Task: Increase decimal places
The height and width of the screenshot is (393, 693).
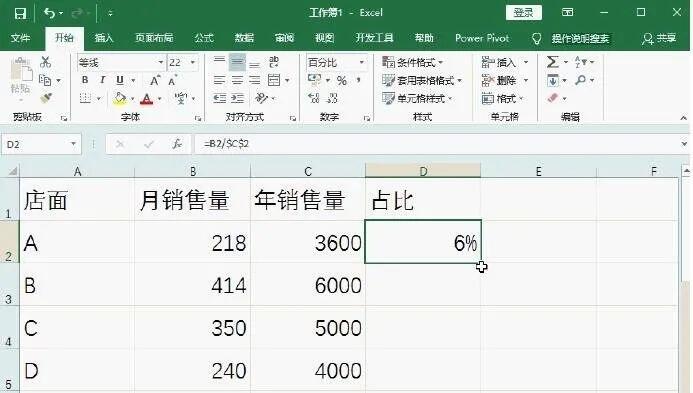Action: [314, 98]
